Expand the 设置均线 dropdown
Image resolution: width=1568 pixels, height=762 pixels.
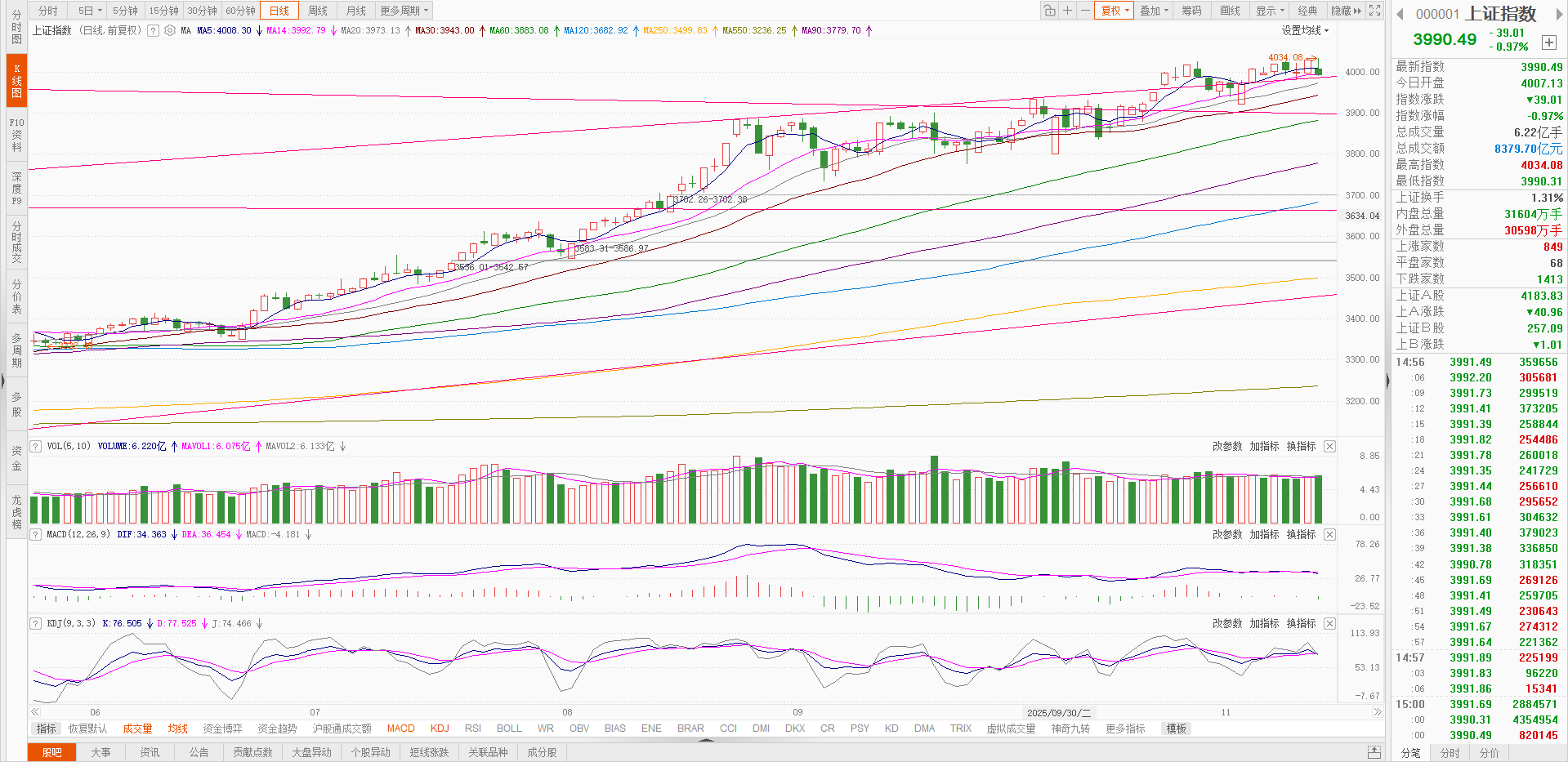point(1305,30)
